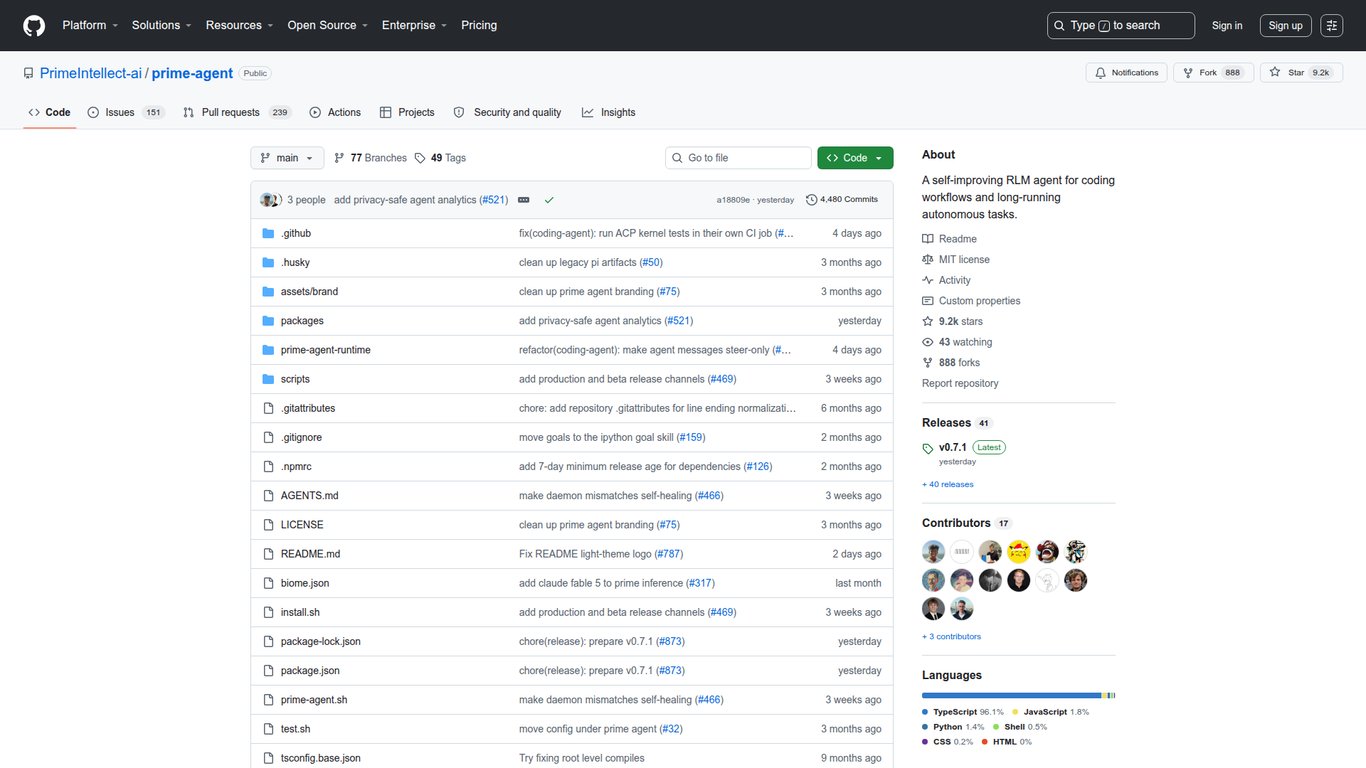Click the stars icon in About
Viewport: 1366px width, 768px height.
point(928,322)
